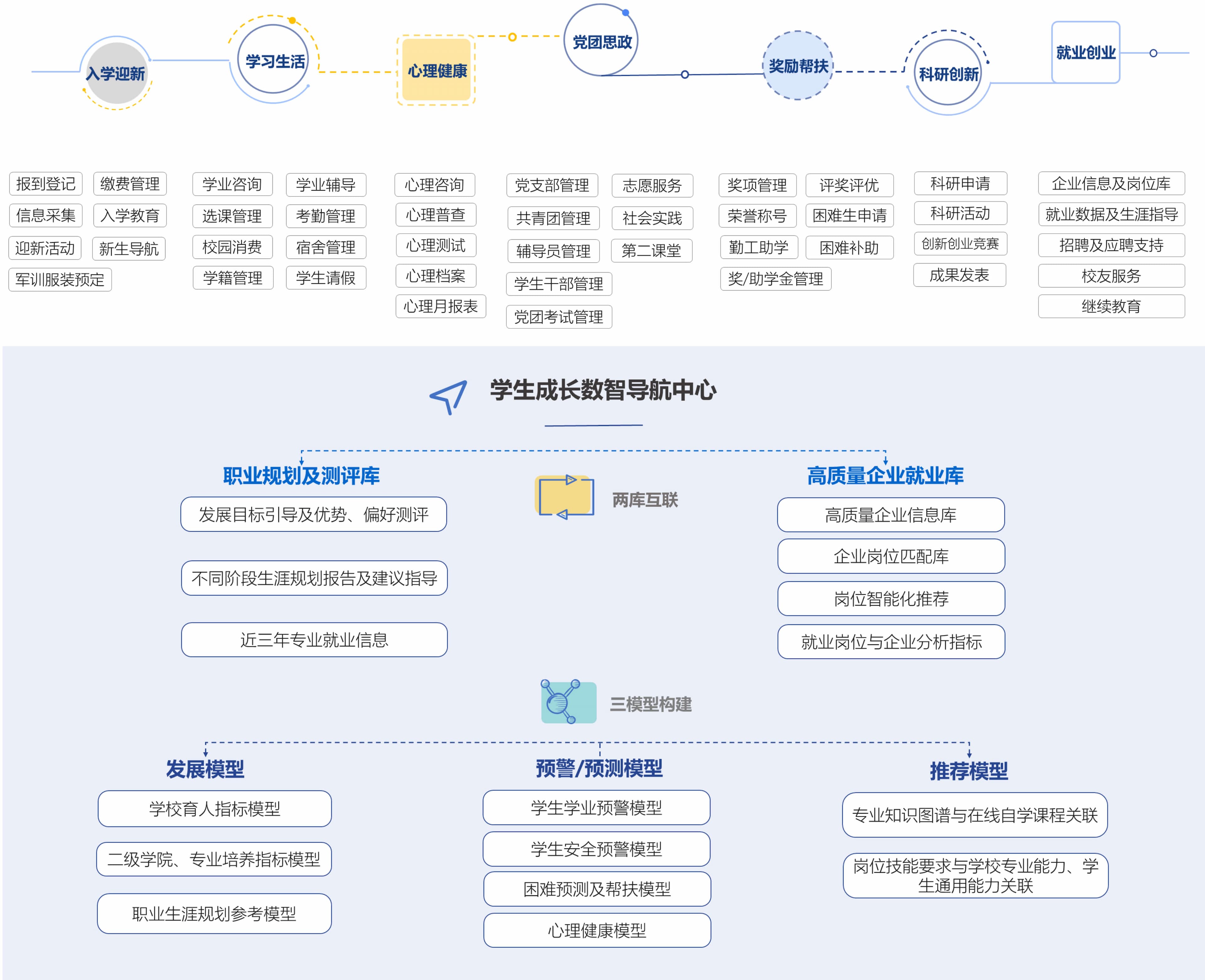
Task: Click 奖/助学金管理 box
Action: click(776, 279)
